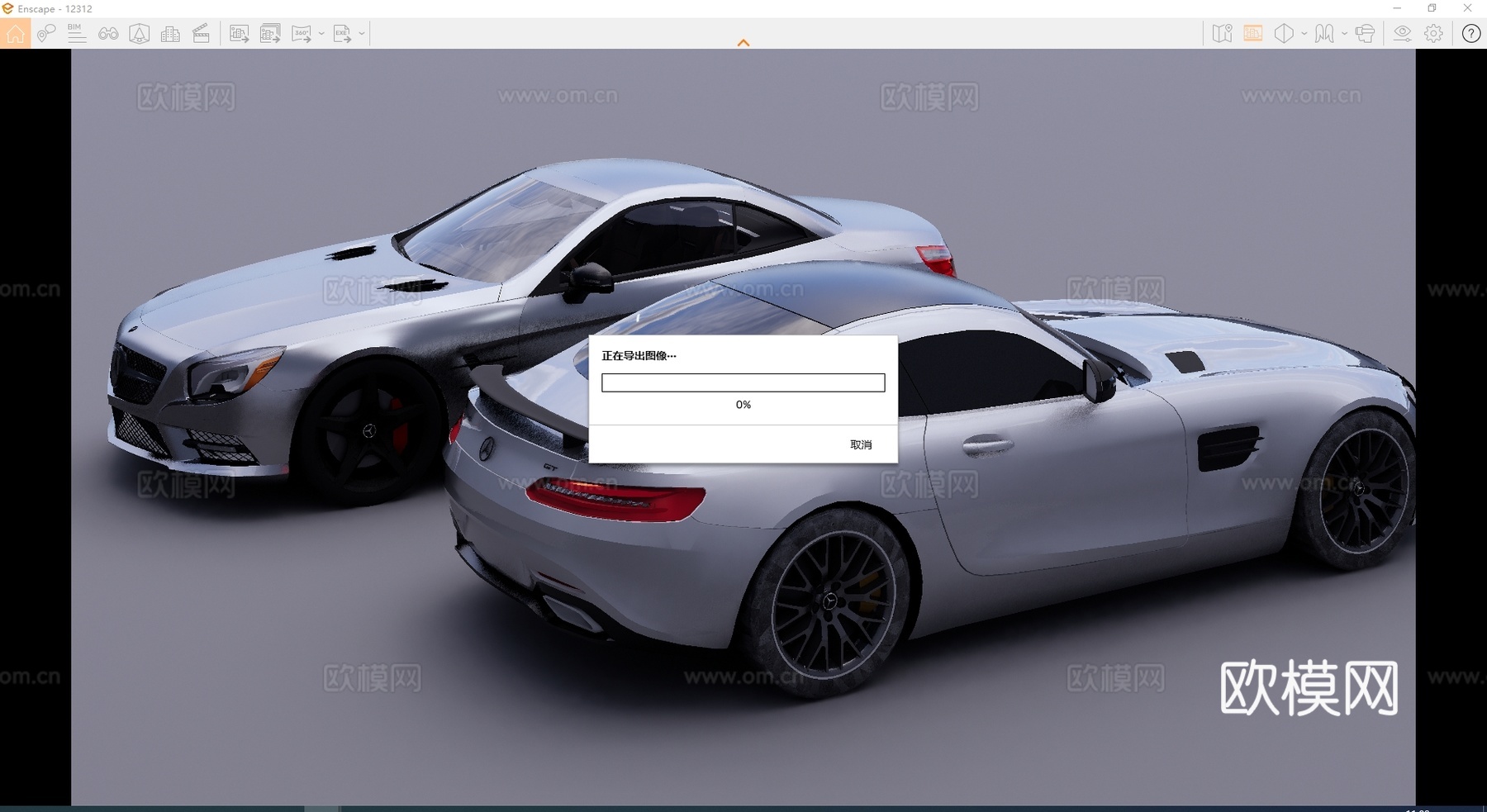Click the 正在导出图像 dialog title text

[x=639, y=356]
